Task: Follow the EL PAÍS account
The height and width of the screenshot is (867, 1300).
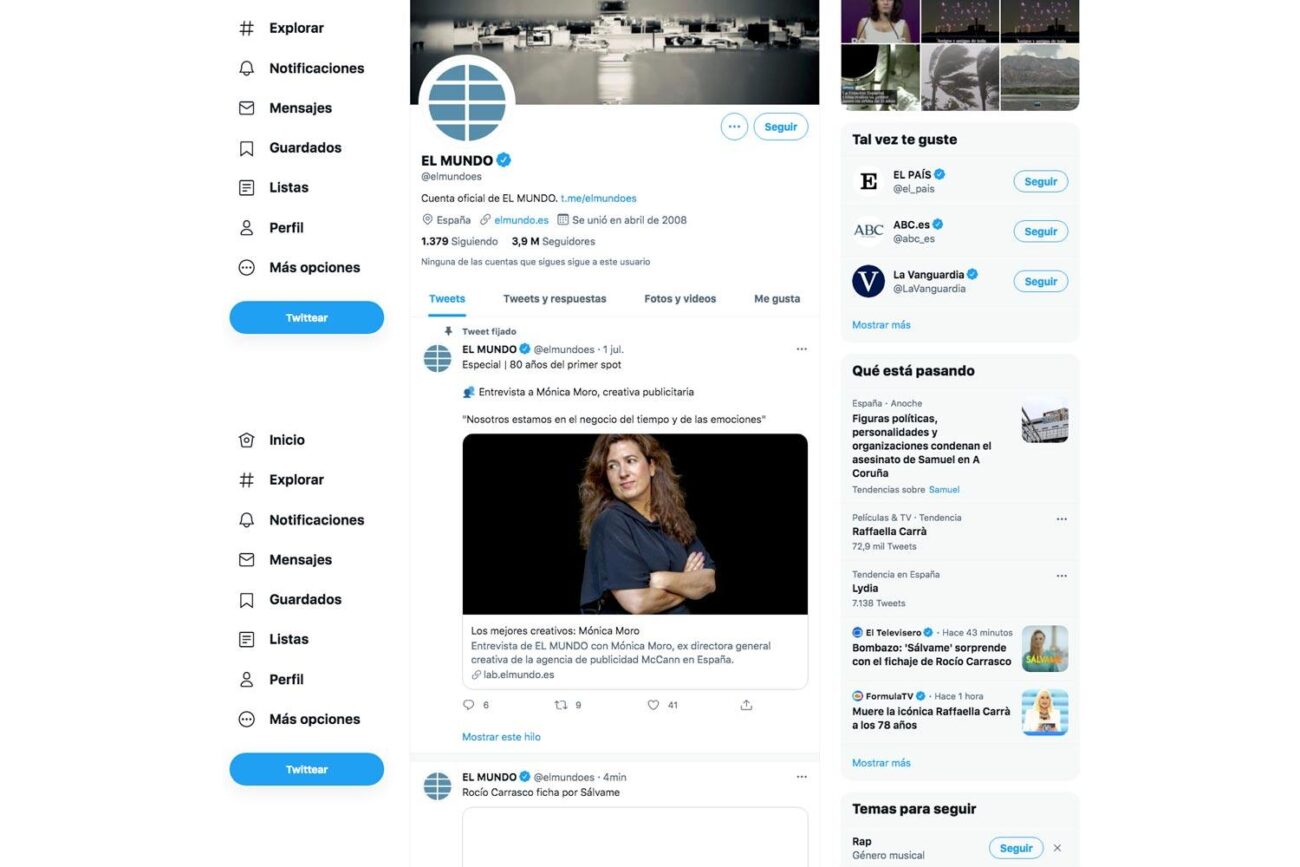Action: pyautogui.click(x=1040, y=182)
